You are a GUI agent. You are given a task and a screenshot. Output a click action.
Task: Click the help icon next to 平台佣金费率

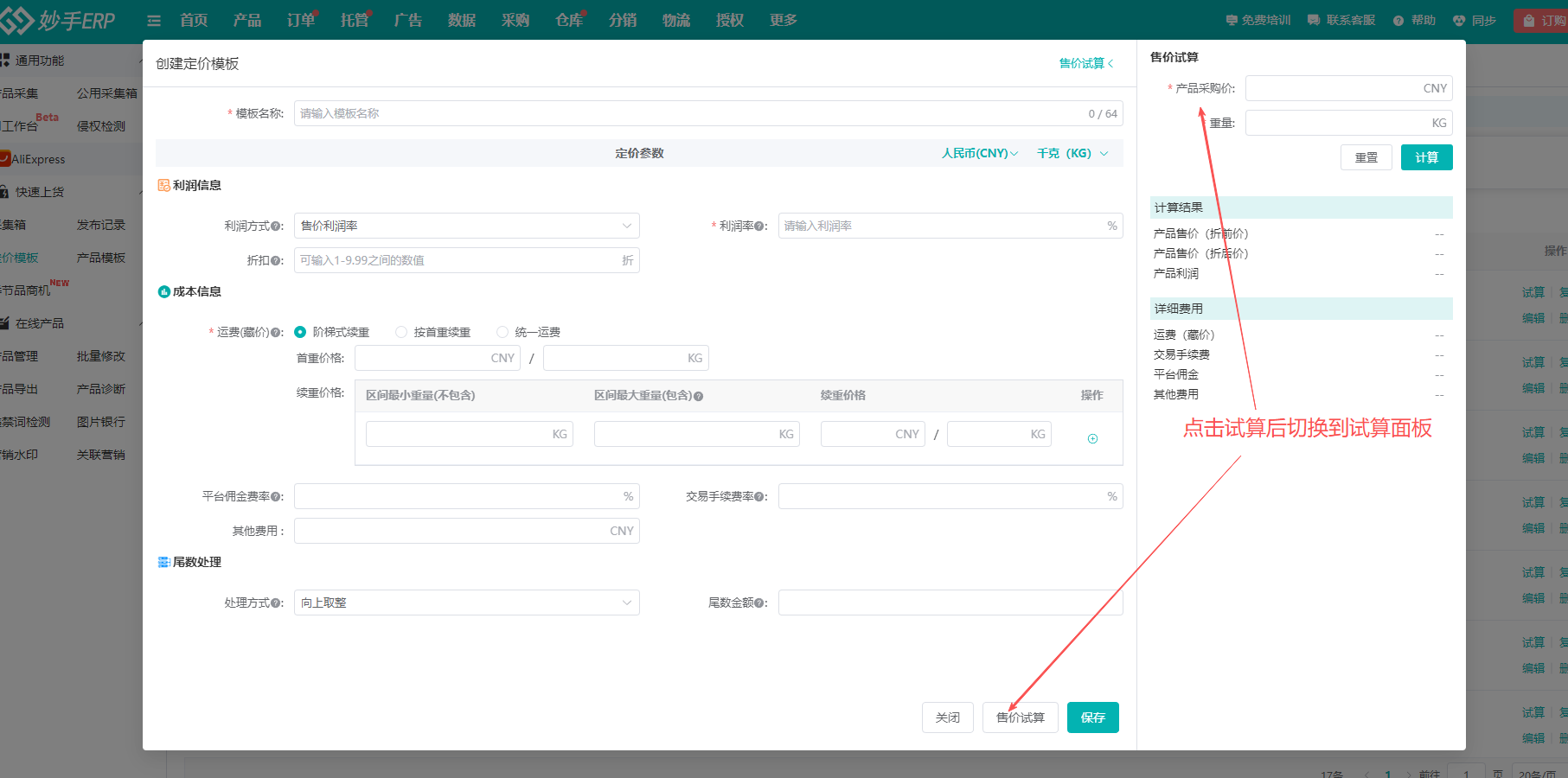coord(277,497)
